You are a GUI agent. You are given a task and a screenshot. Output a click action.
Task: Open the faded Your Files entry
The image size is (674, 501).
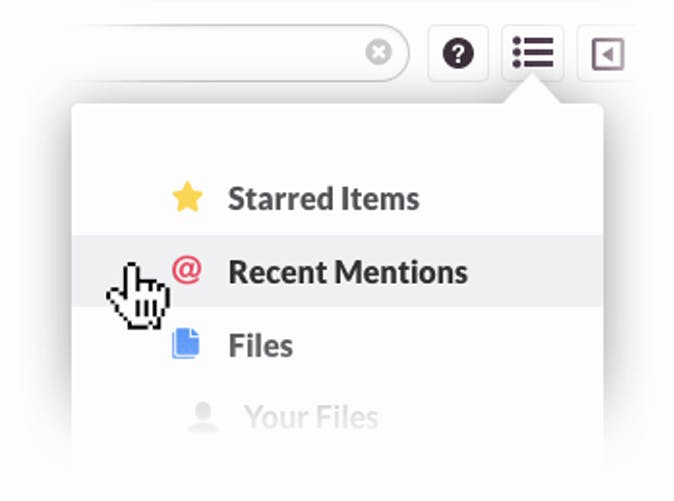337,417
